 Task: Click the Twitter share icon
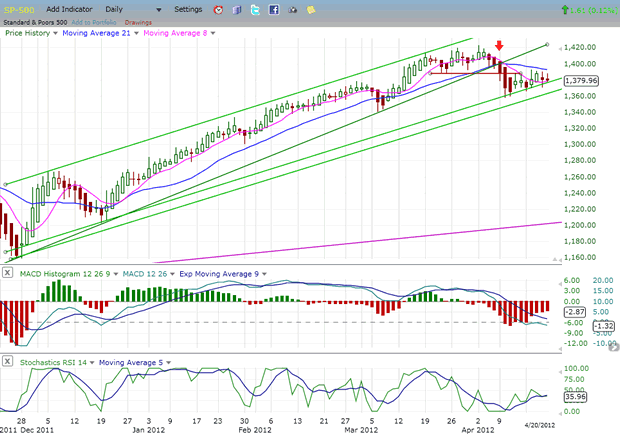pyautogui.click(x=256, y=9)
